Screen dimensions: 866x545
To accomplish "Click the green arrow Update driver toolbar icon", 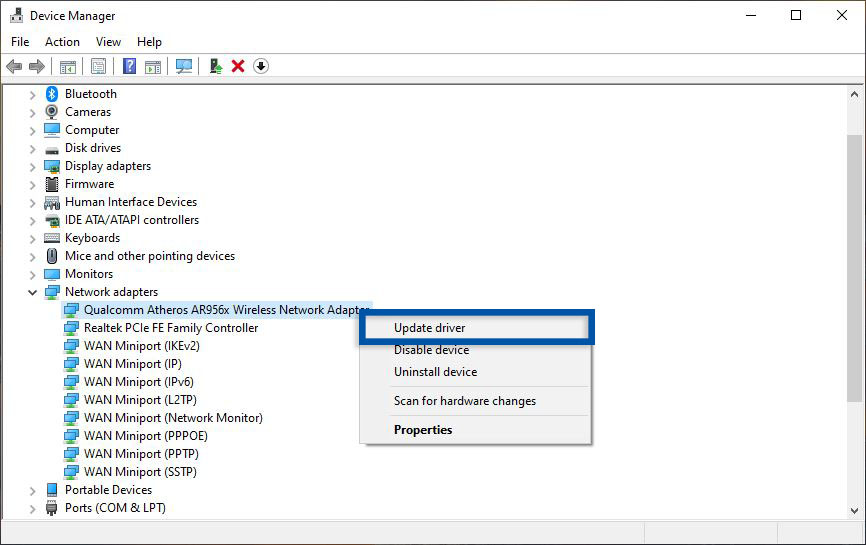I will point(215,66).
